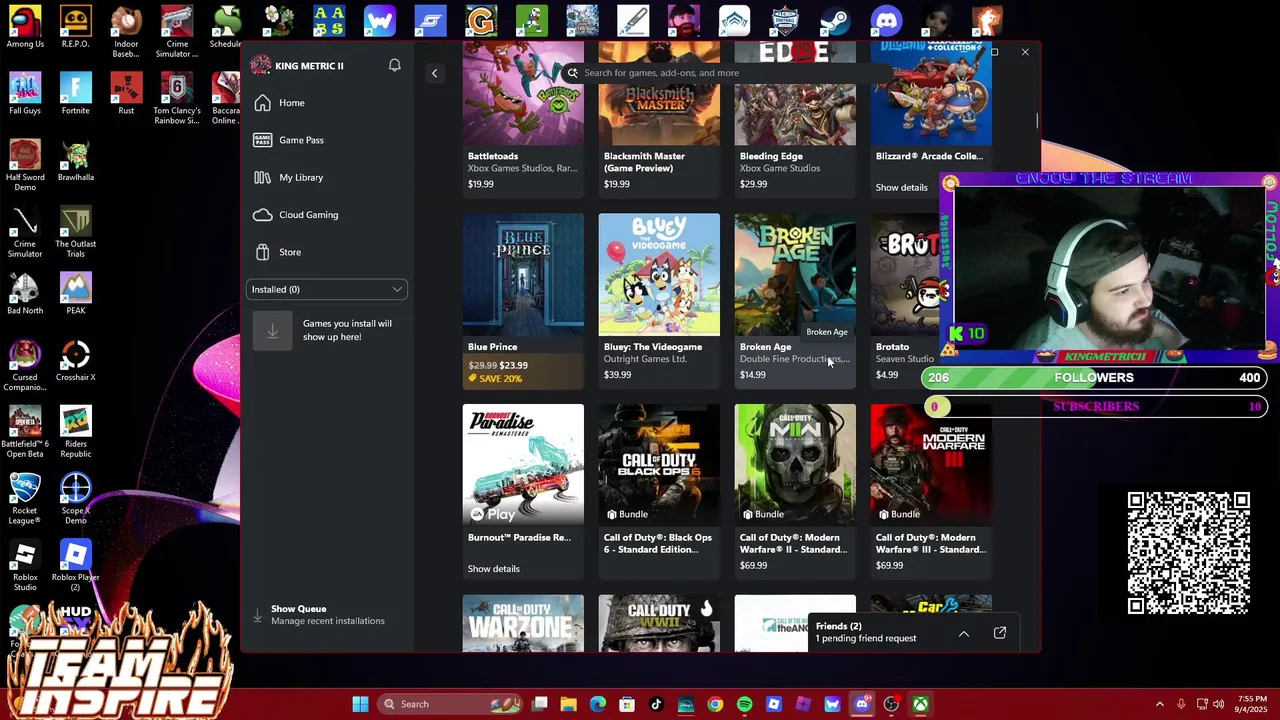Click the Roblox Studio desktop icon
The height and width of the screenshot is (720, 1280).
pyautogui.click(x=25, y=566)
